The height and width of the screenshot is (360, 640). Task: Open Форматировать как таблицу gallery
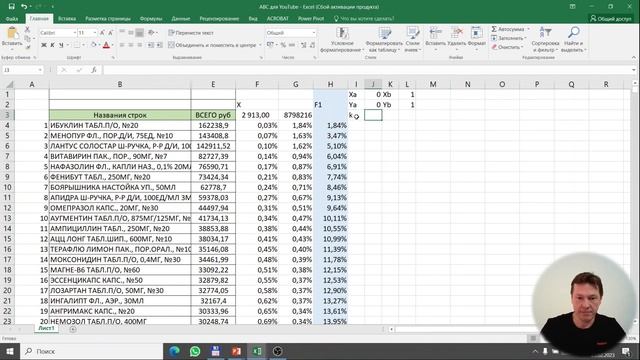pyautogui.click(x=384, y=39)
